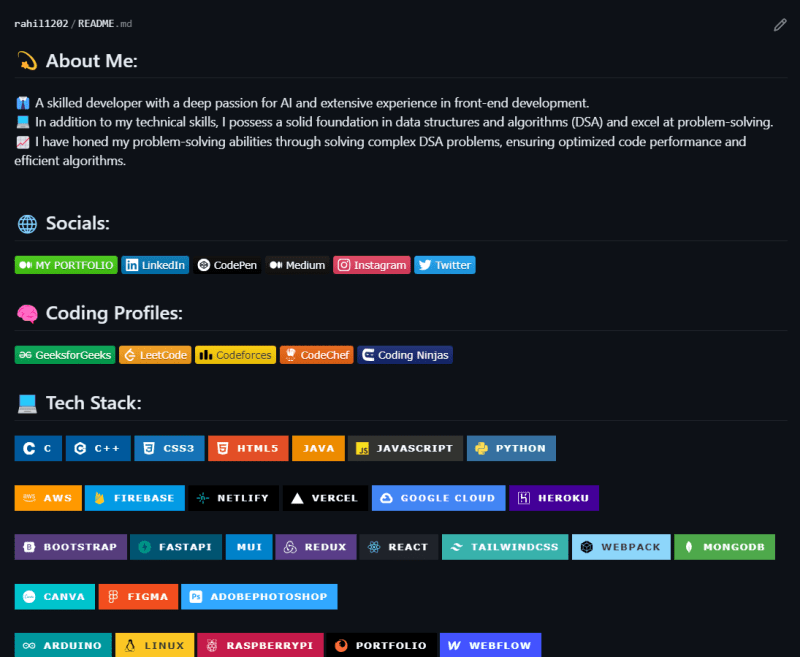800x657 pixels.
Task: Click the README.md file name
Action: [x=105, y=23]
